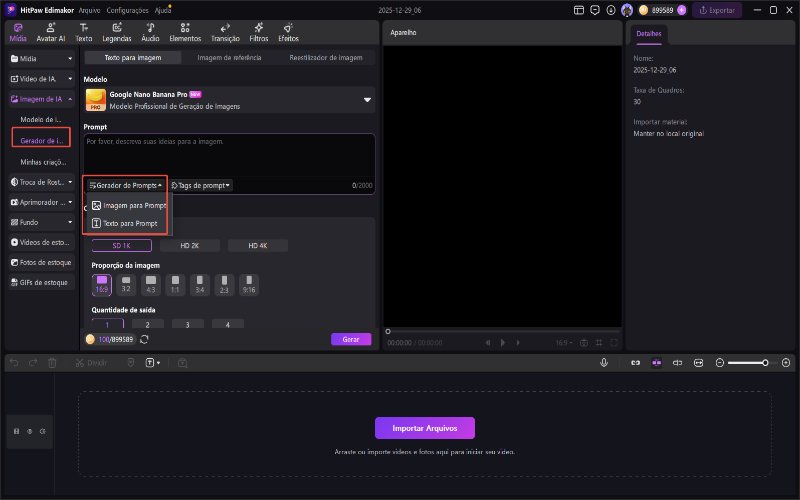The image size is (800, 500).
Task: Click the timeline zoom slider handle
Action: coord(765,363)
